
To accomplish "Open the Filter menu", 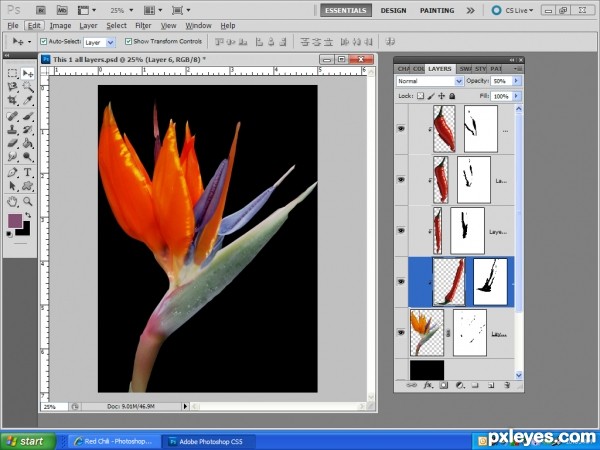I will pos(143,26).
